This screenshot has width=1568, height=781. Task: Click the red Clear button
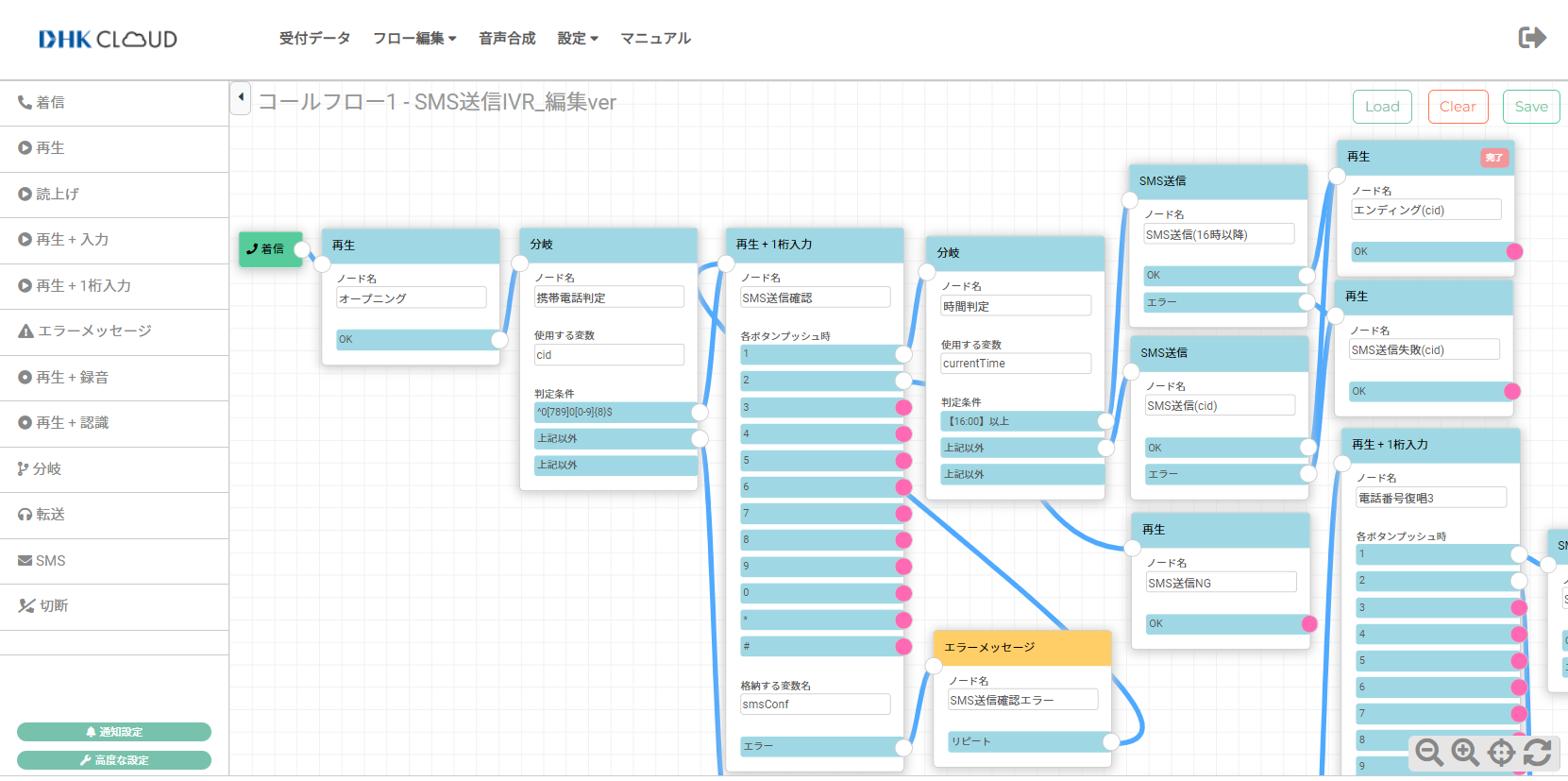1458,107
